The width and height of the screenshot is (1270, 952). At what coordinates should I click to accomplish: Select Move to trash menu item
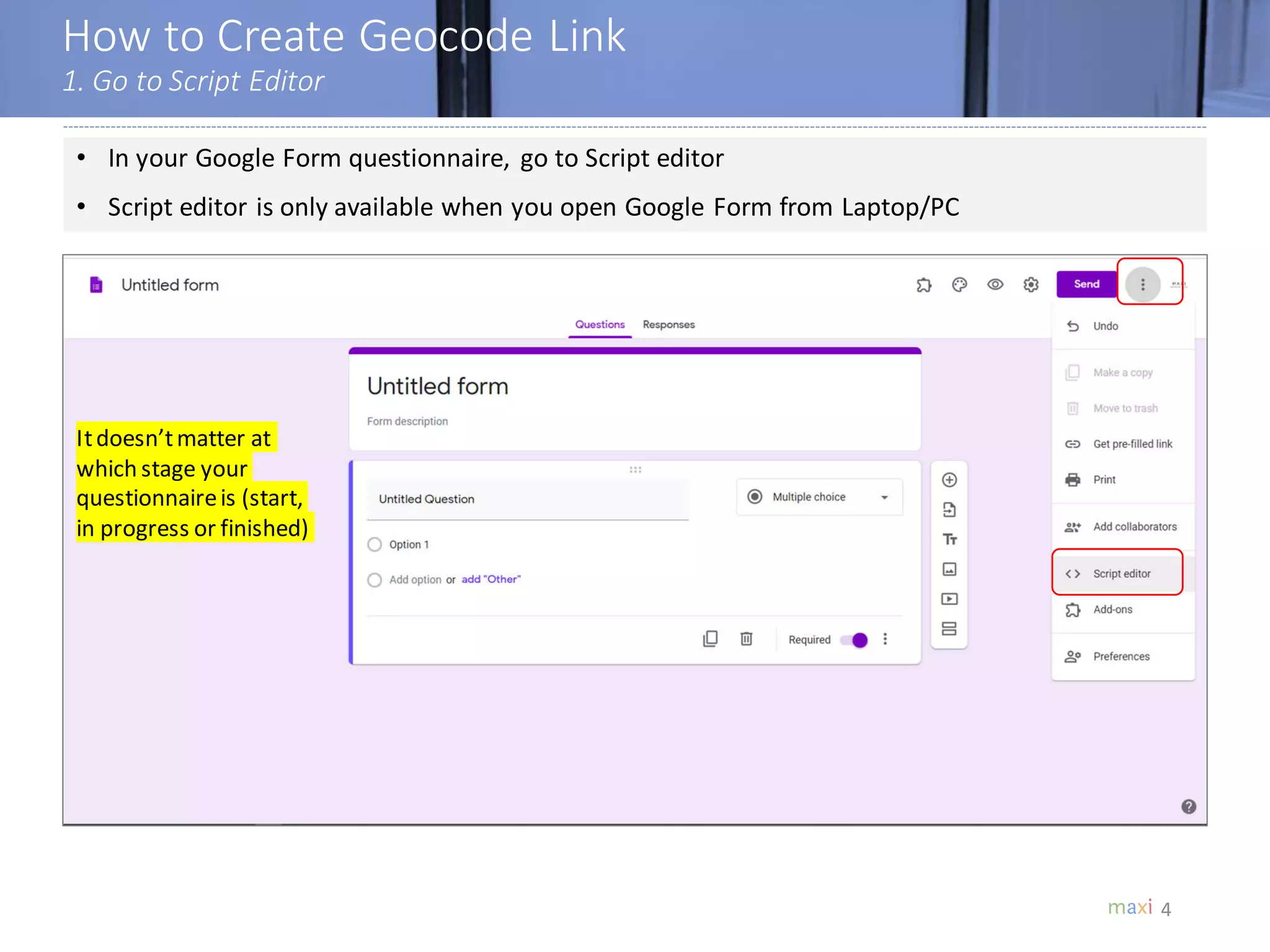pyautogui.click(x=1124, y=408)
